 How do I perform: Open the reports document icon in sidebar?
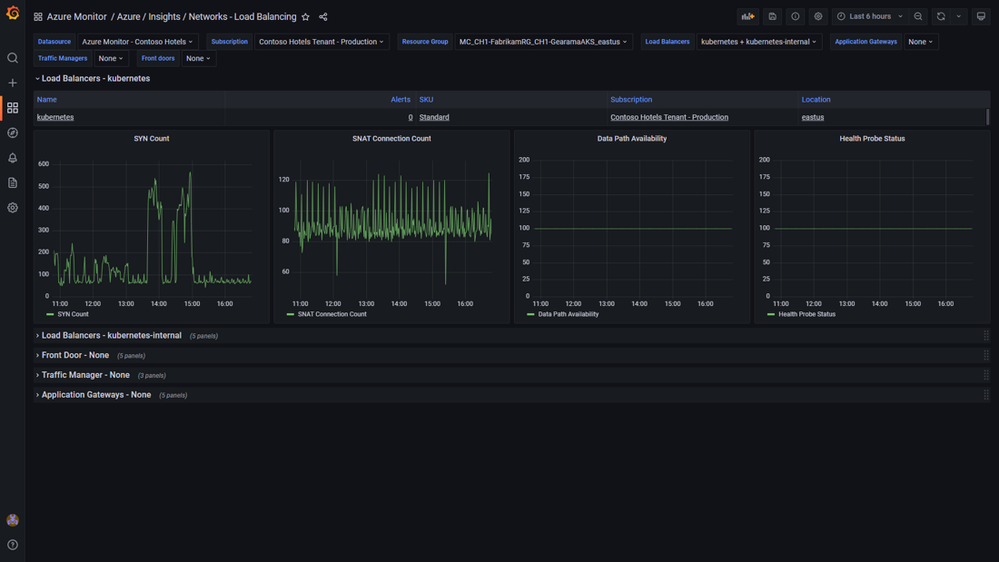(12, 183)
